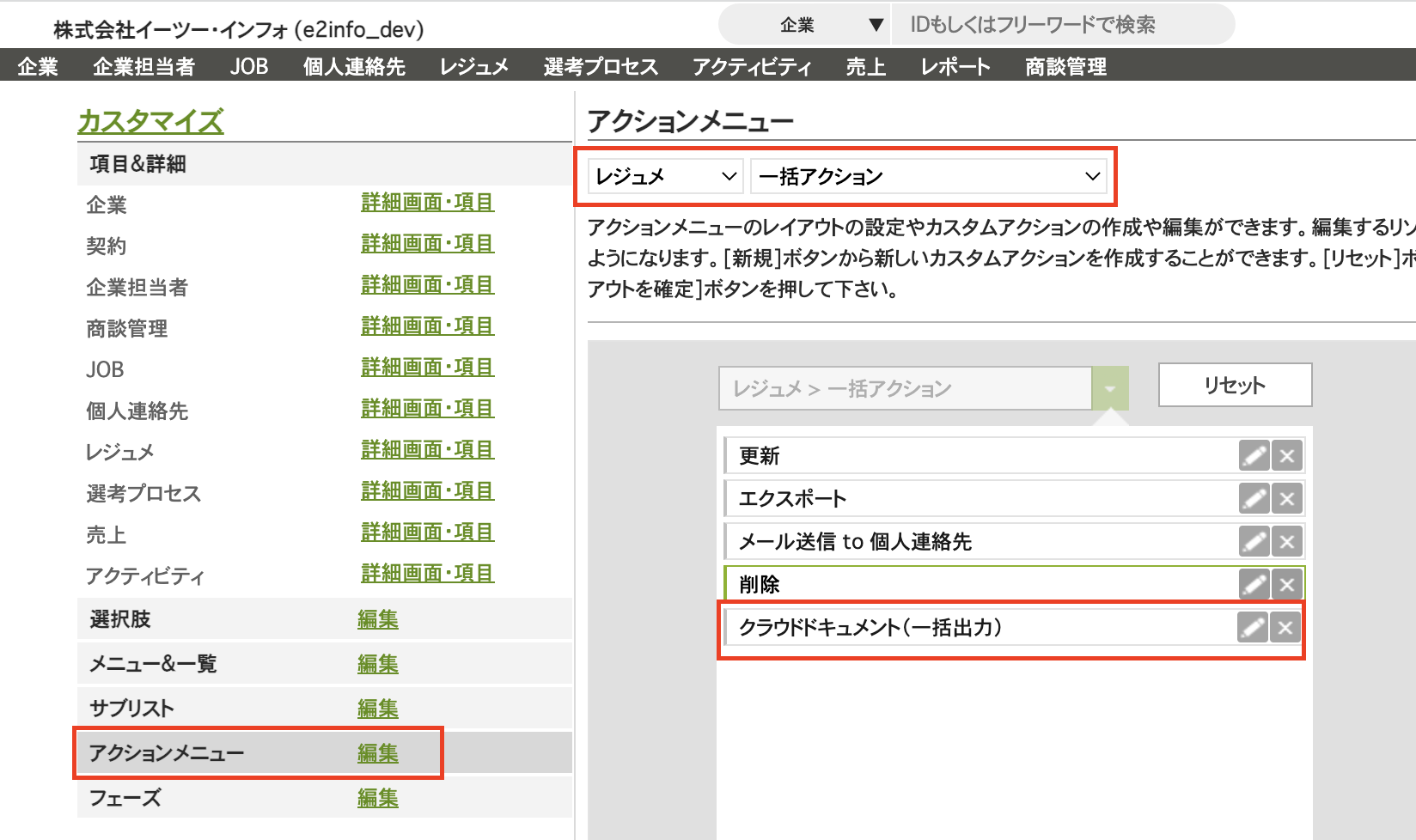The height and width of the screenshot is (840, 1416).
Task: Go to レポート menu item
Action: pyautogui.click(x=955, y=66)
